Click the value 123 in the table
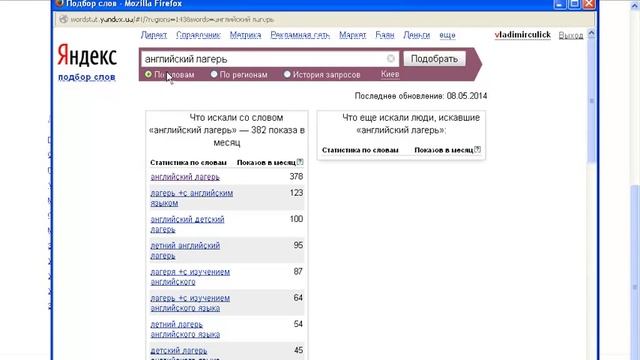The width and height of the screenshot is (640, 360). 296,193
